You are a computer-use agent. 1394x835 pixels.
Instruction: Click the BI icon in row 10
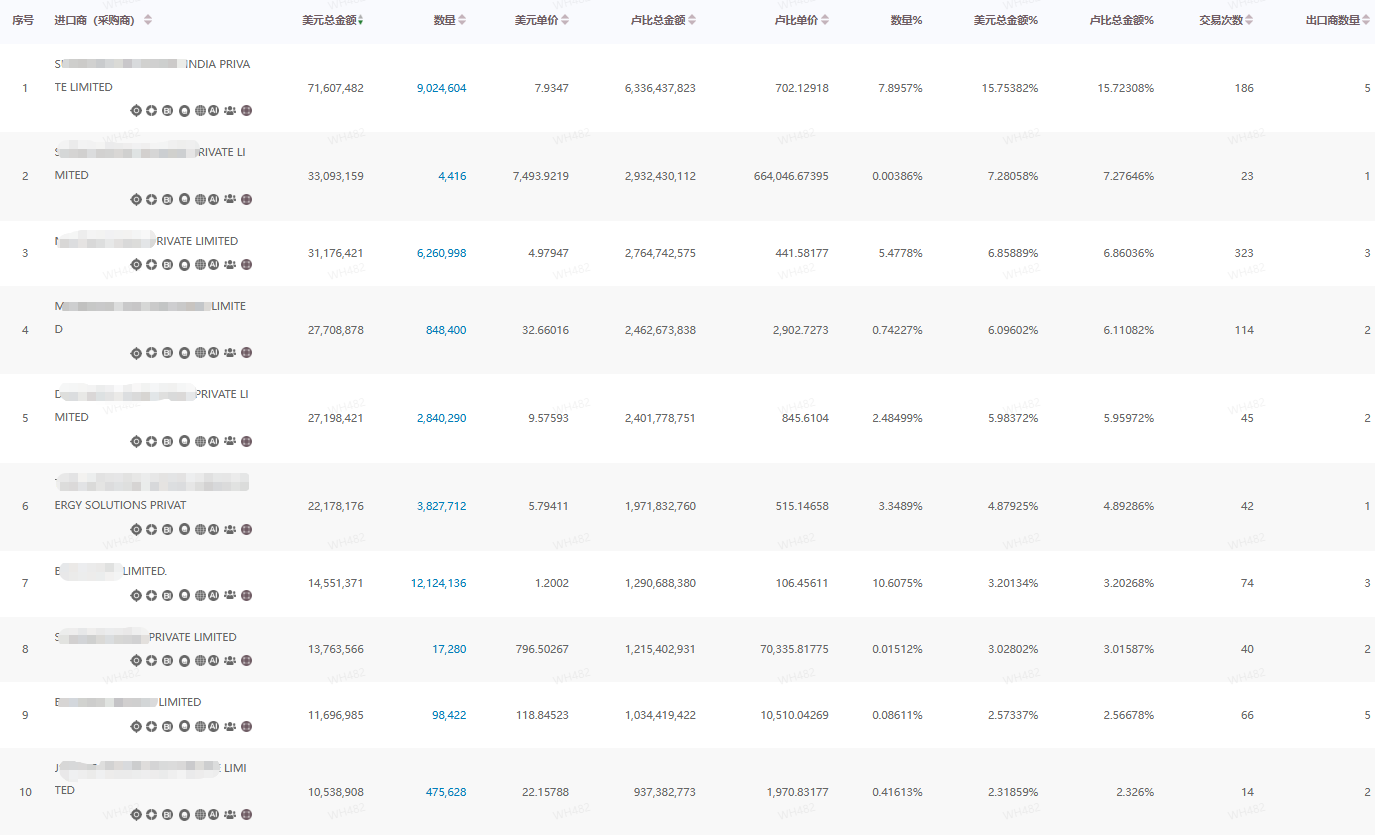point(168,815)
